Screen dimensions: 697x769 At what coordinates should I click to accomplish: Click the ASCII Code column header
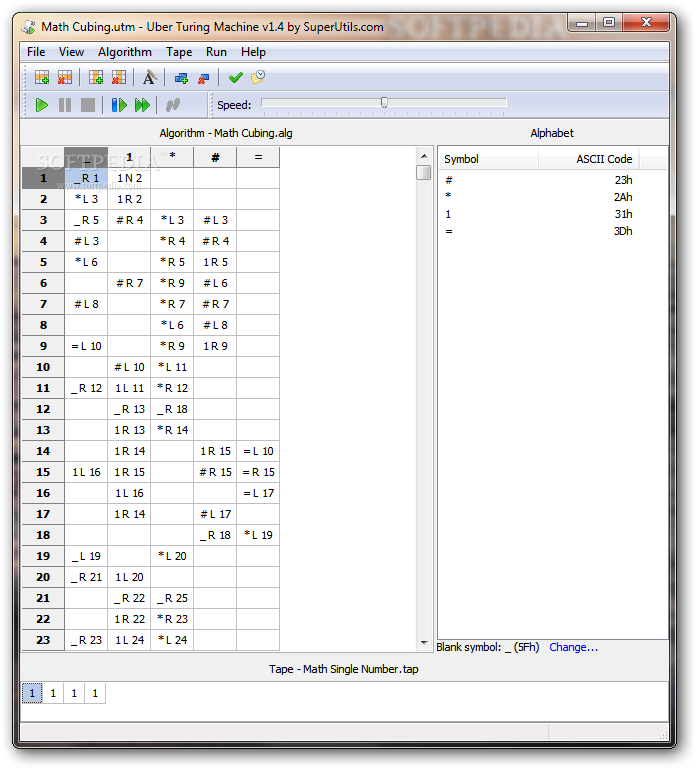[x=589, y=159]
